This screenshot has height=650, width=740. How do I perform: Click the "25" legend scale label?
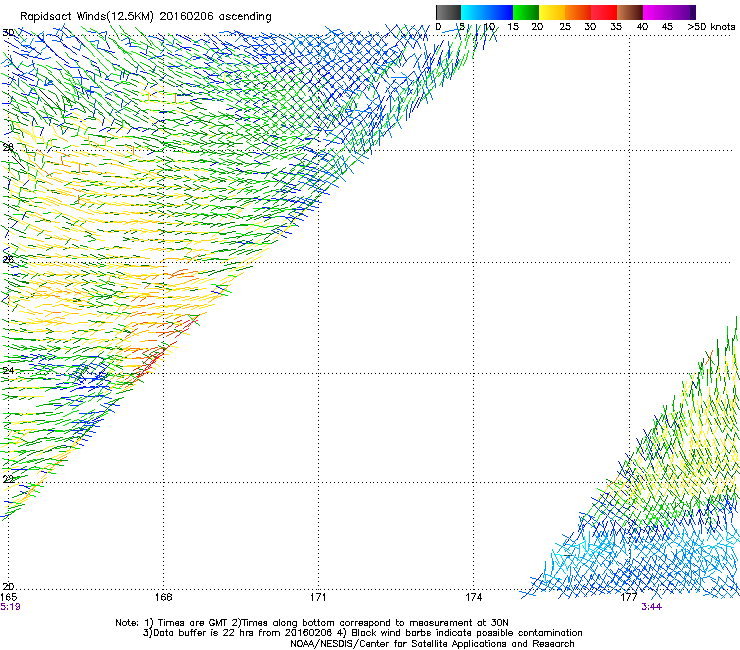pyautogui.click(x=565, y=27)
